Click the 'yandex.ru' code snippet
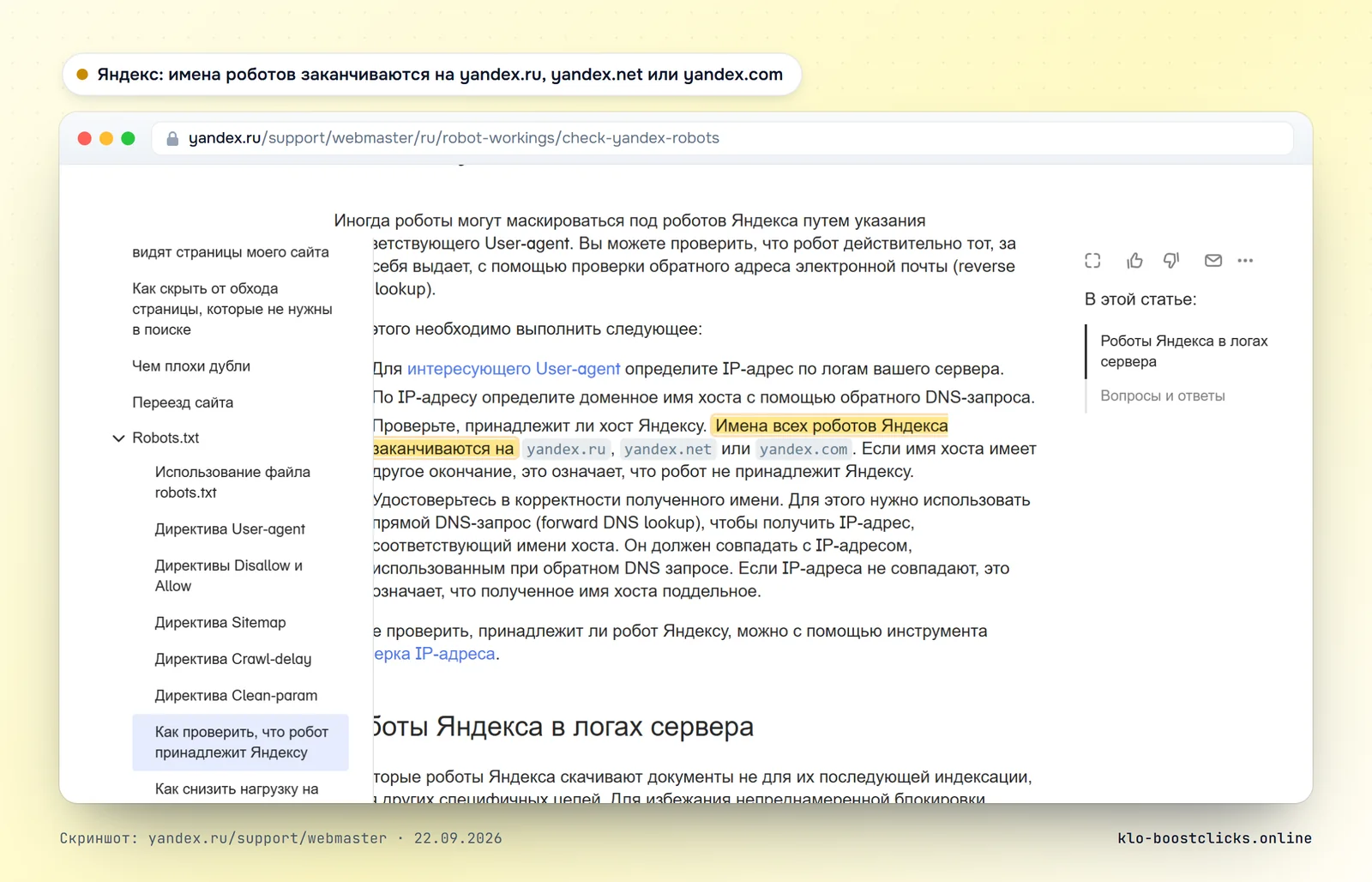This screenshot has height=882, width=1372. tap(566, 449)
